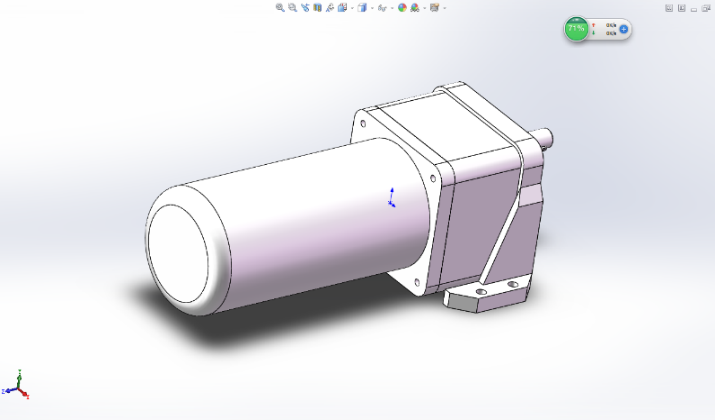Click the Hide/Show Items glasses icon
Image resolution: width=715 pixels, height=420 pixels.
click(x=382, y=8)
